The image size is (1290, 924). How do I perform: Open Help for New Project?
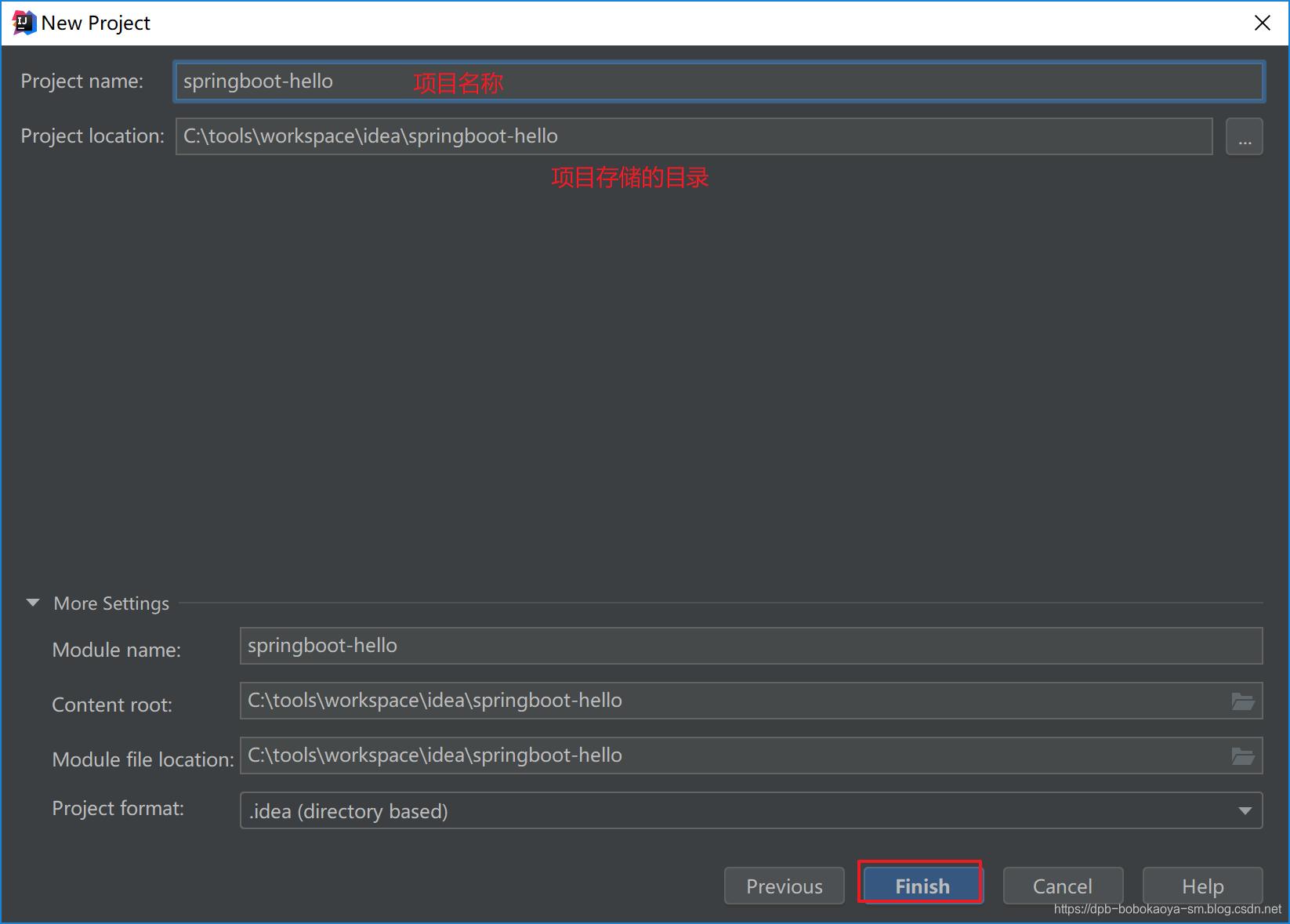(x=1203, y=886)
